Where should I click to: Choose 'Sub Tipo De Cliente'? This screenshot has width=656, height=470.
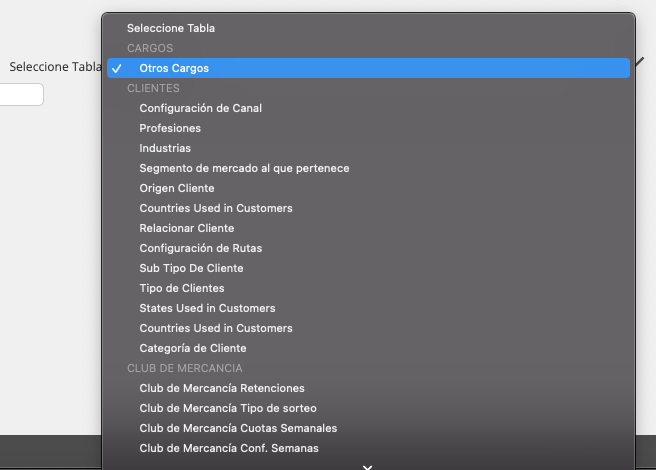coord(368,268)
